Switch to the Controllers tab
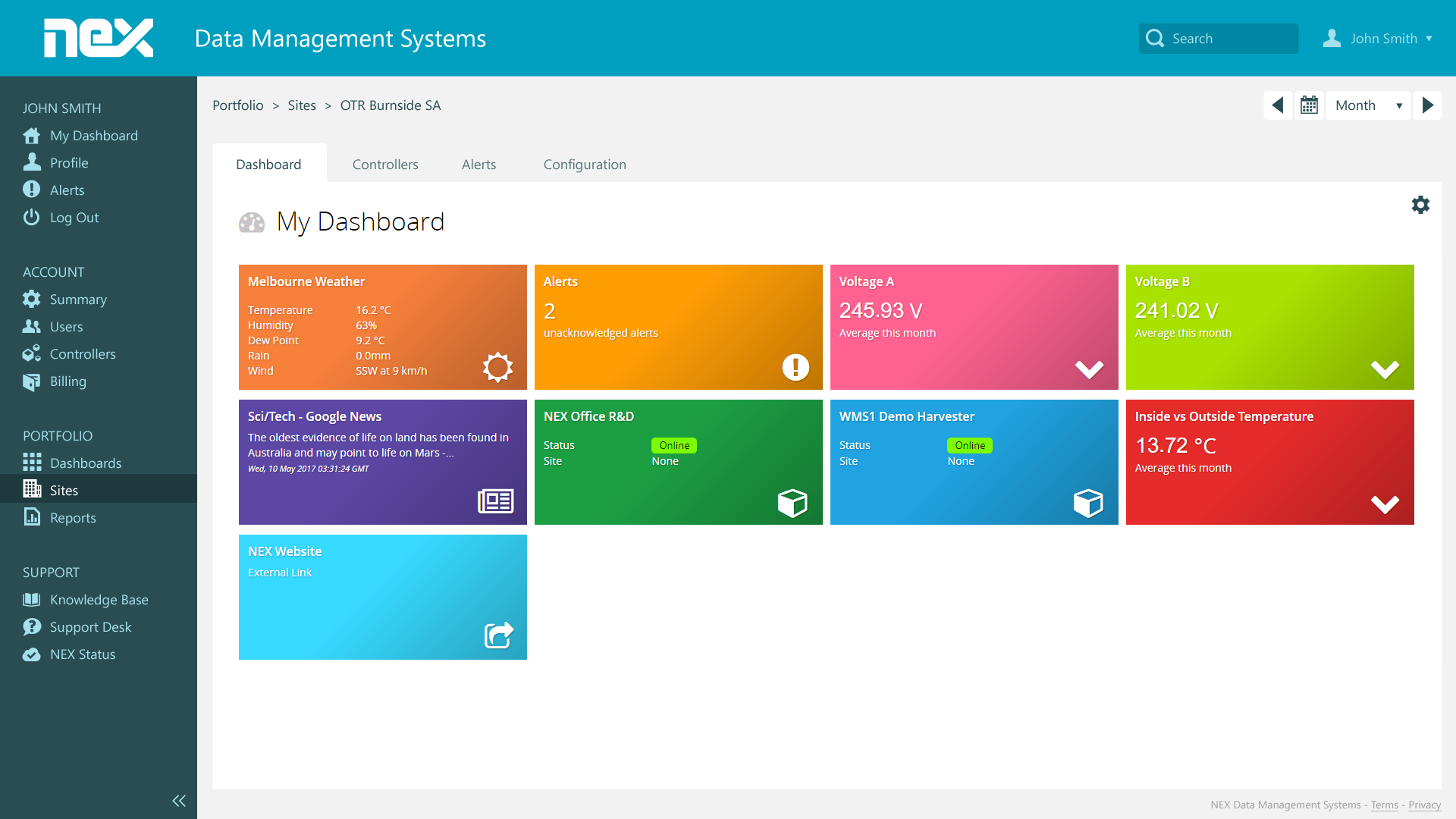The height and width of the screenshot is (819, 1456). tap(385, 164)
